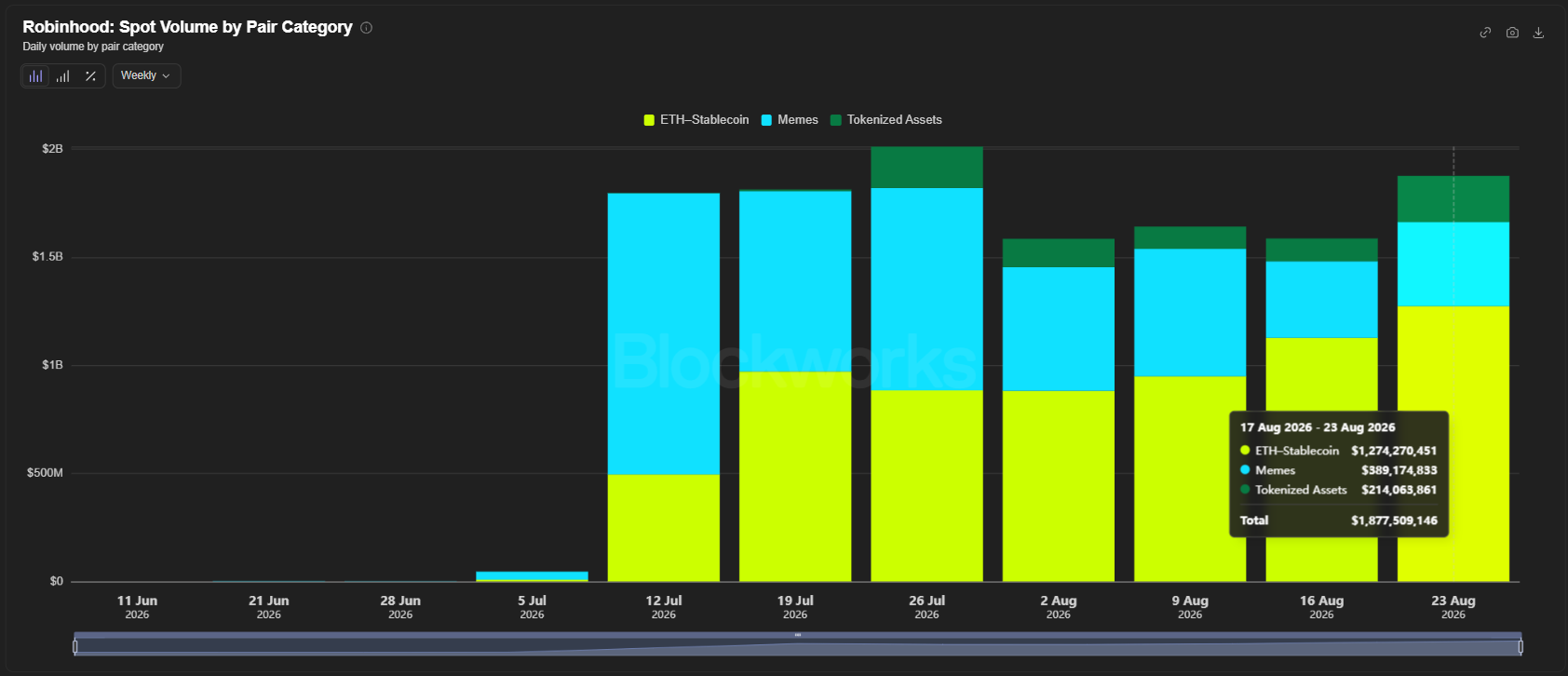The width and height of the screenshot is (1568, 676).
Task: Click the Tokenized Assets segment of 26 Jul bar
Action: (x=926, y=168)
